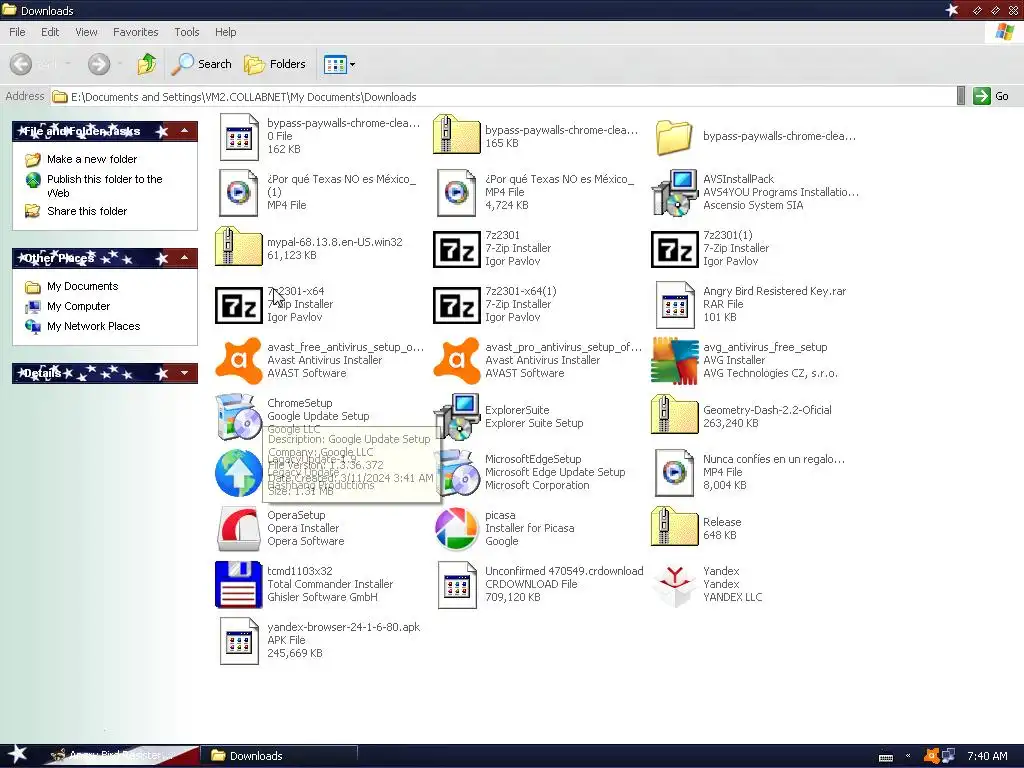This screenshot has width=1024, height=768.
Task: Click the keyboard icon in system tray
Action: click(886, 757)
